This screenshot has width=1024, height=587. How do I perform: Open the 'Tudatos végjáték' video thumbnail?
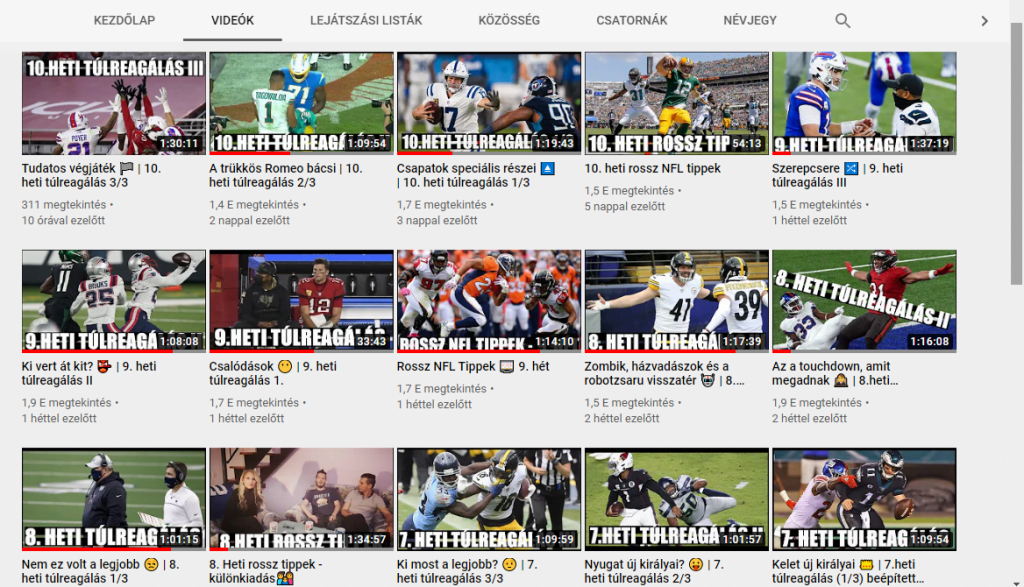tap(113, 103)
